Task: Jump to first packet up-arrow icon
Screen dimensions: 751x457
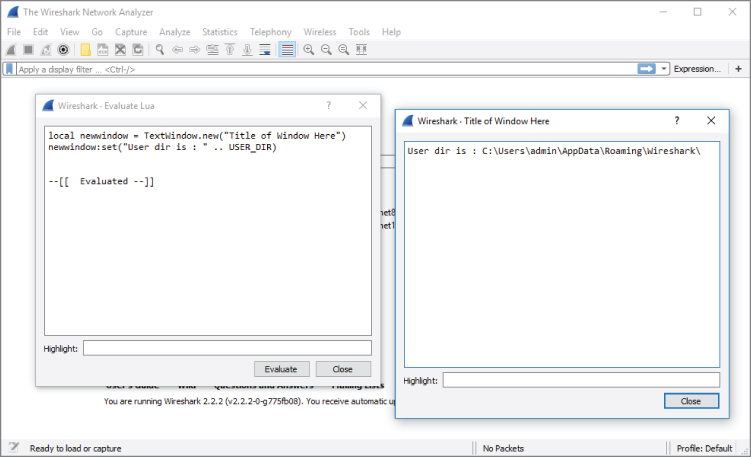Action: tap(230, 49)
